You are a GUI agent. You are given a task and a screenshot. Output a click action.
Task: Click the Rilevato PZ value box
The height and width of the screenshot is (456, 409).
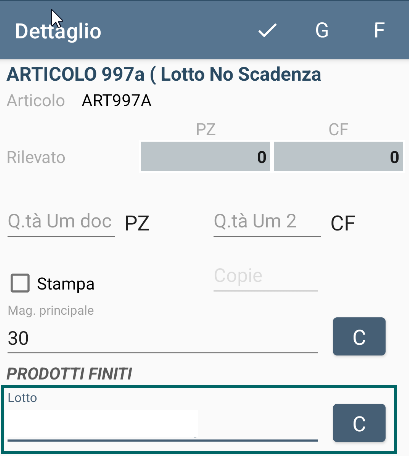[x=205, y=157]
